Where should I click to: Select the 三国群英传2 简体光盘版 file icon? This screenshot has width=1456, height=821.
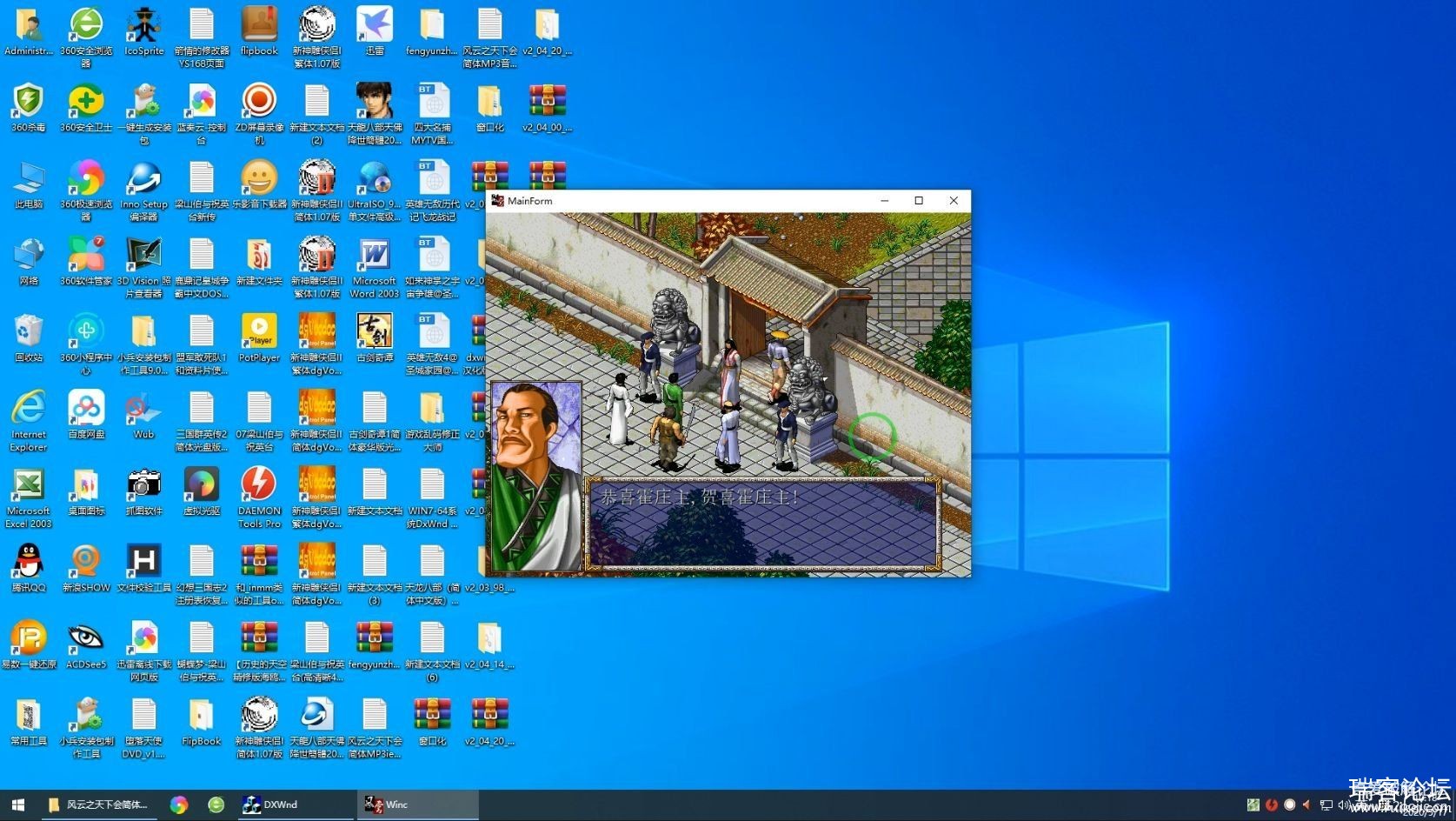pos(202,420)
